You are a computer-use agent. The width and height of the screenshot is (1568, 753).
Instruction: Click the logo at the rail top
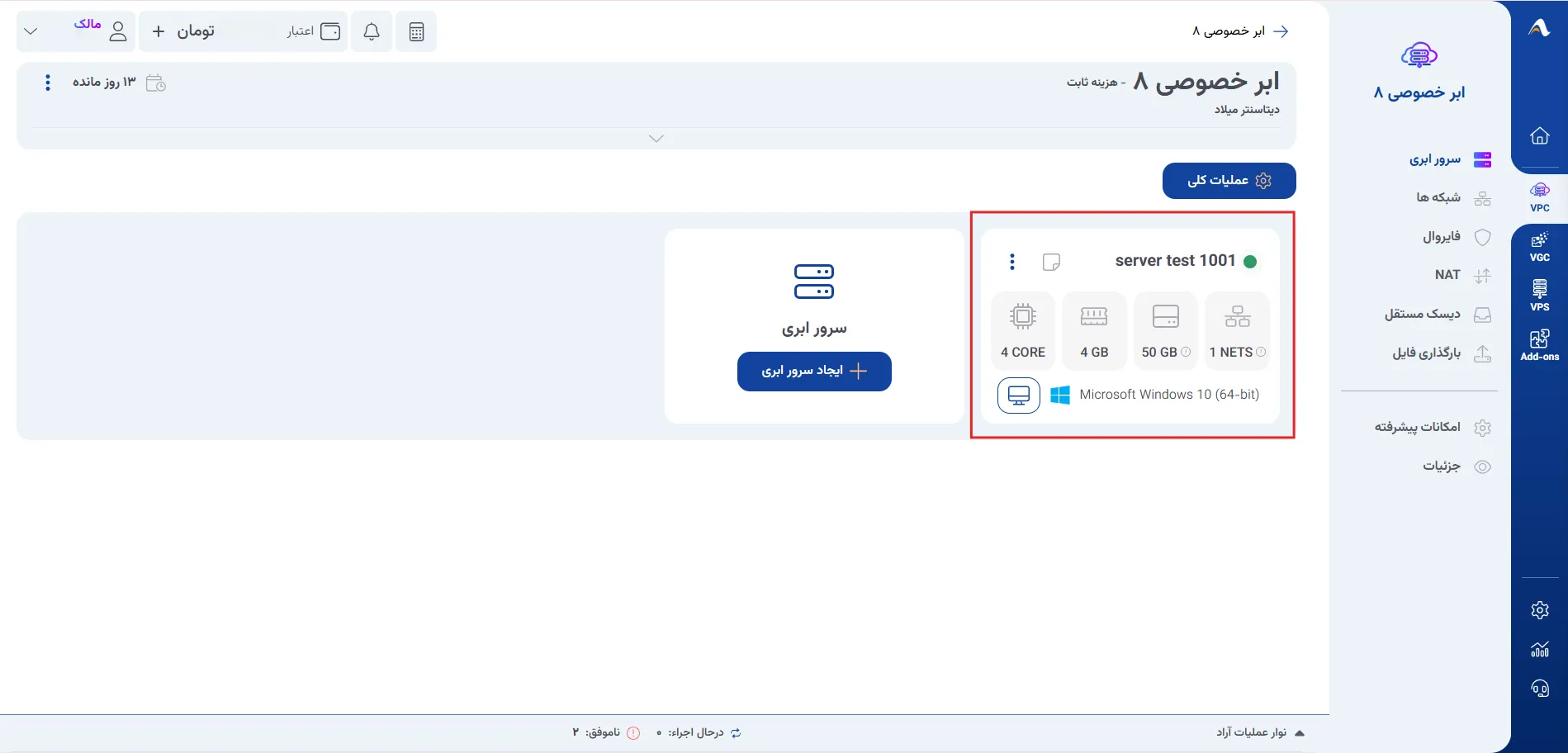click(1540, 28)
